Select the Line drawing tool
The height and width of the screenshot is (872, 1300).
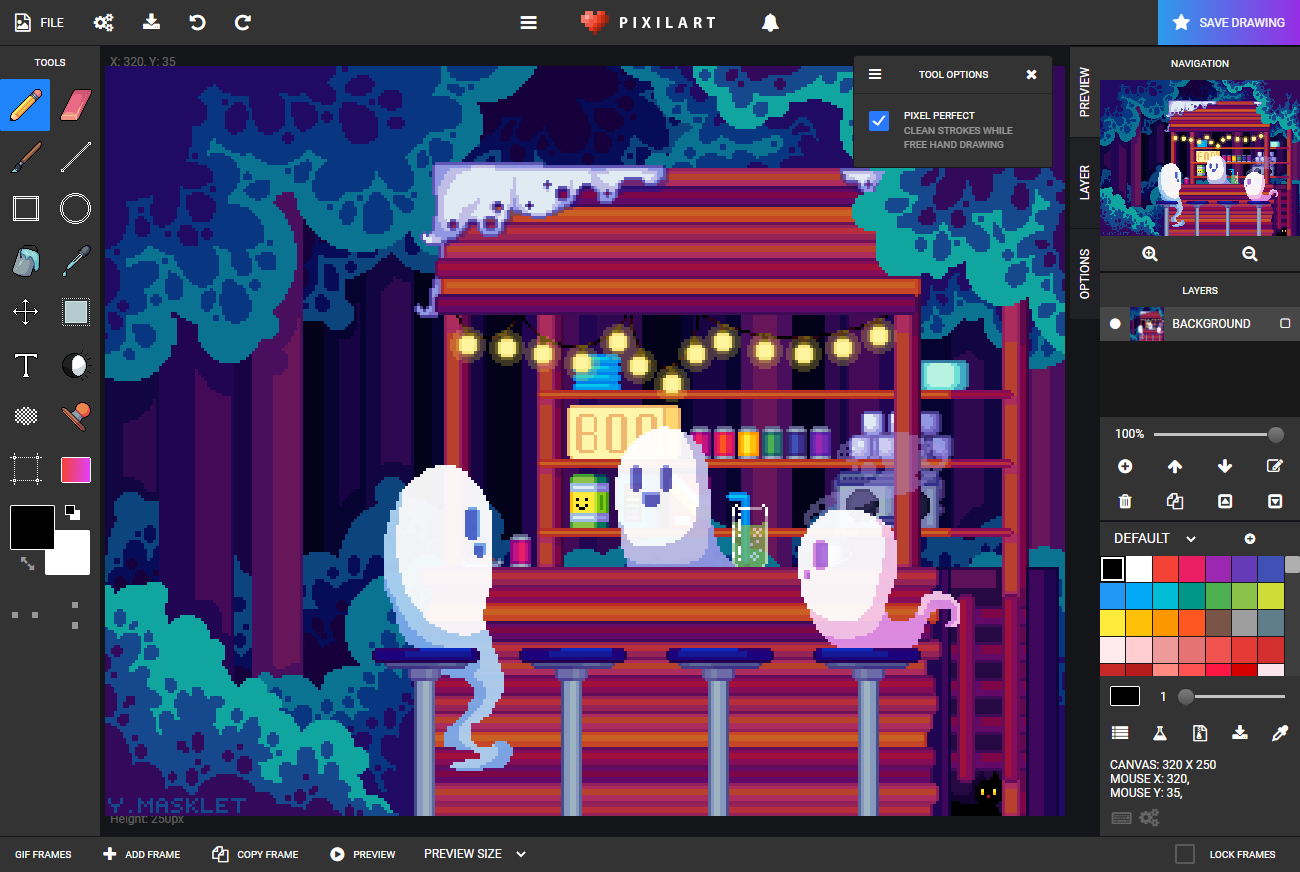pos(76,157)
